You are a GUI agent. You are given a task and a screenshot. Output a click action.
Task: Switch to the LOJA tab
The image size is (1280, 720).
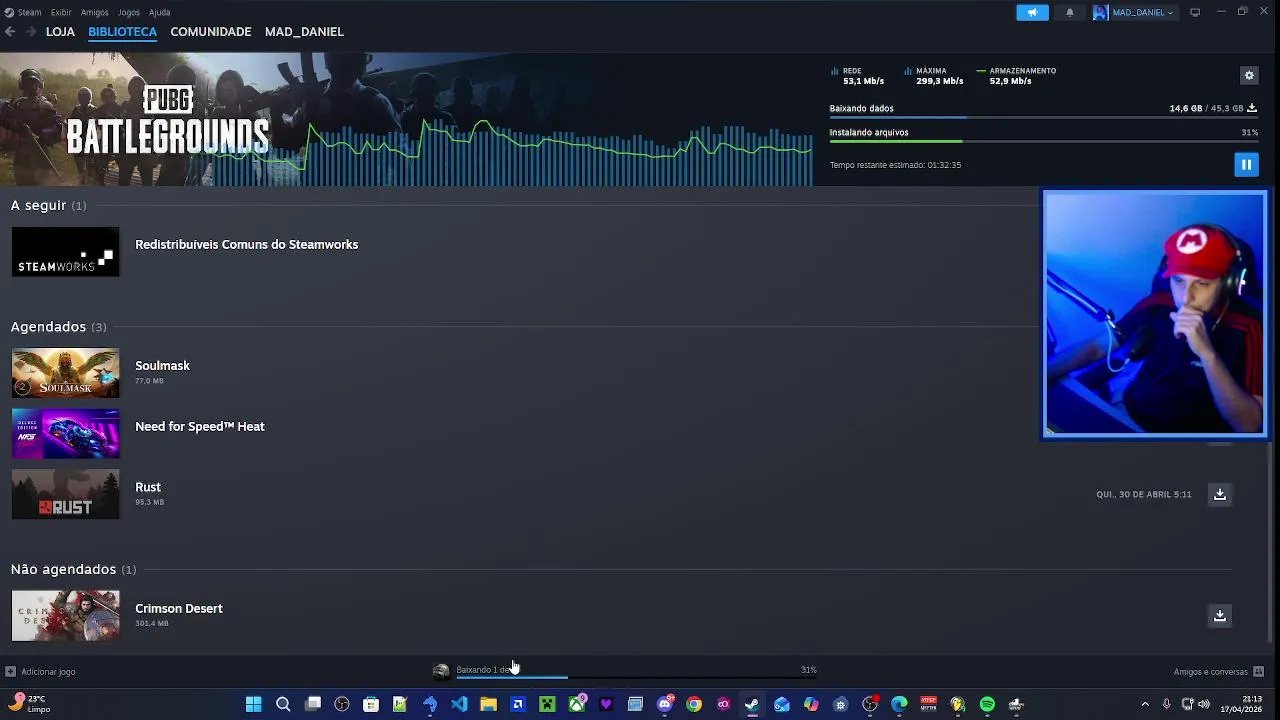pyautogui.click(x=60, y=32)
